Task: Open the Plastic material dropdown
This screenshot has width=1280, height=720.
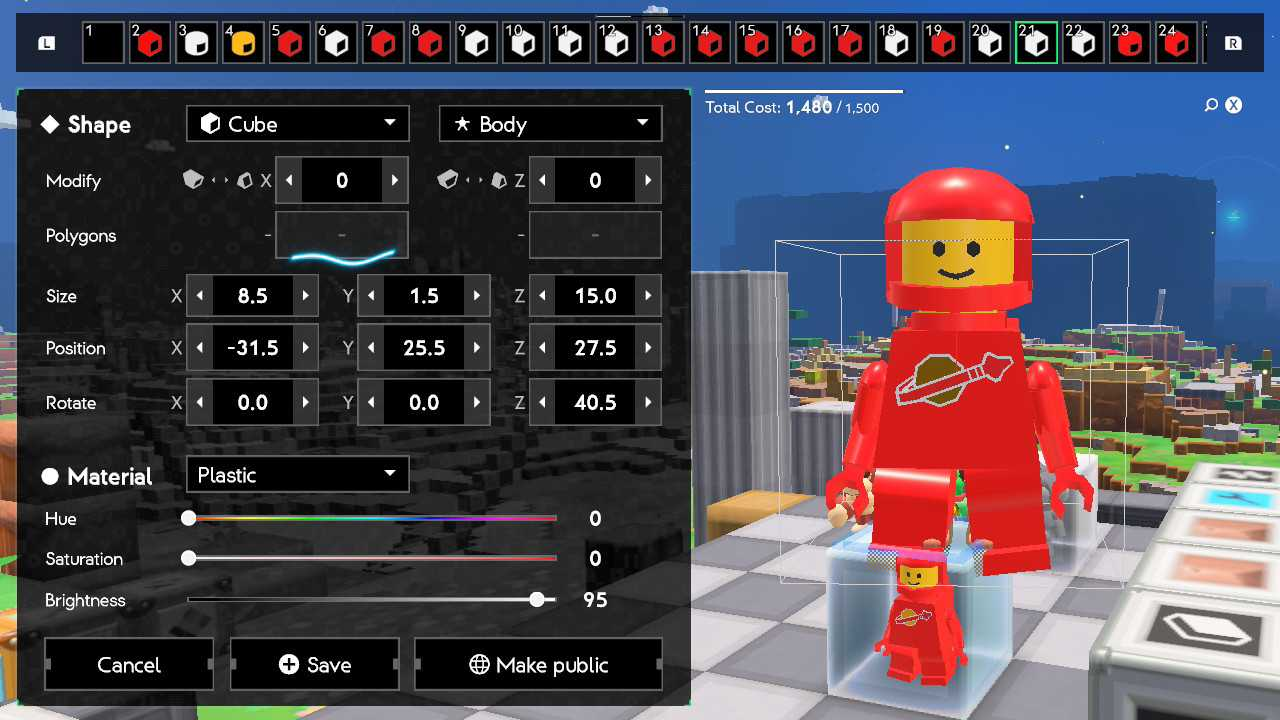Action: click(x=298, y=475)
